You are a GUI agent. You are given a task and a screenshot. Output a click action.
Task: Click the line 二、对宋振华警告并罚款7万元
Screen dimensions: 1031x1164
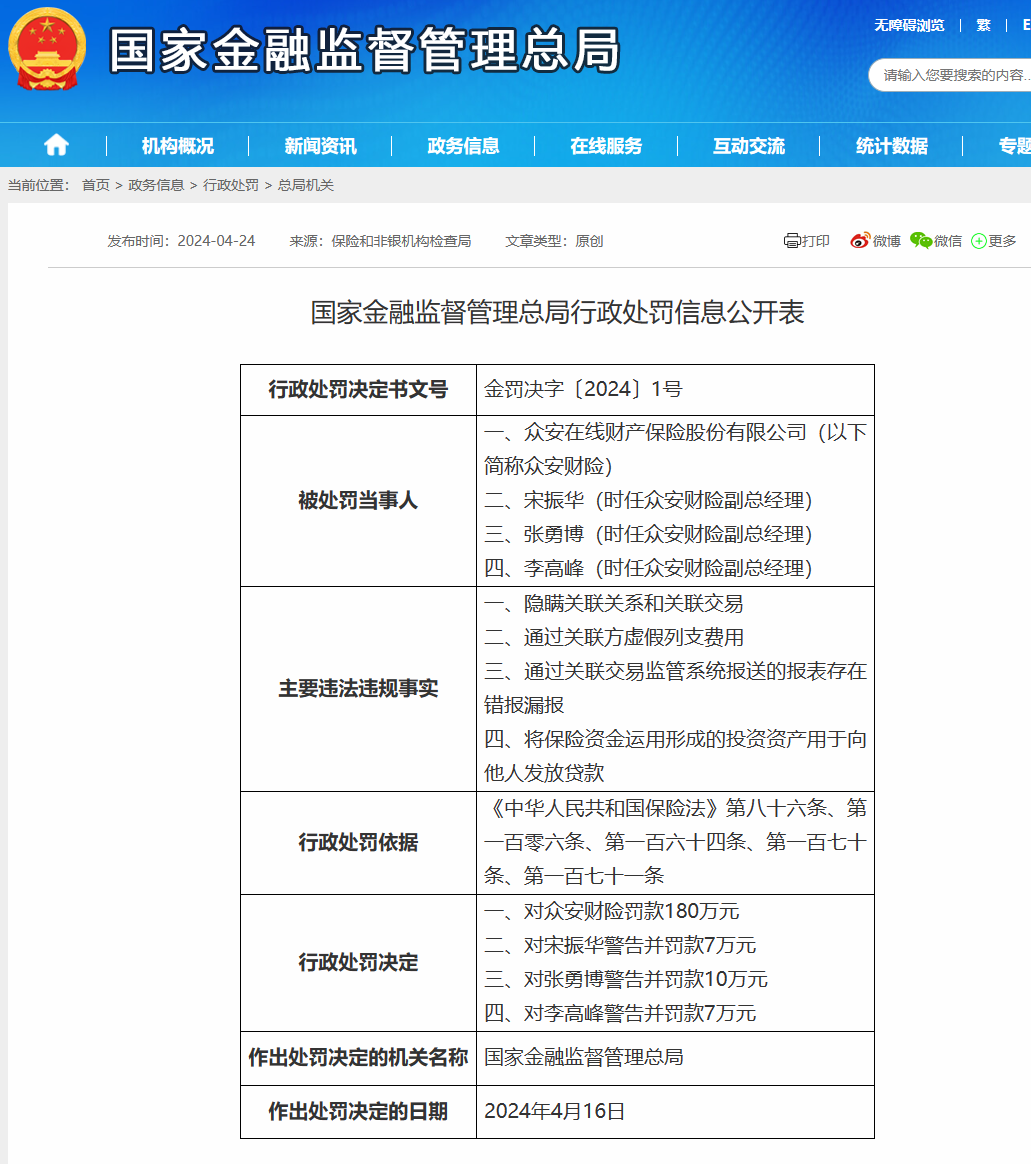point(620,945)
